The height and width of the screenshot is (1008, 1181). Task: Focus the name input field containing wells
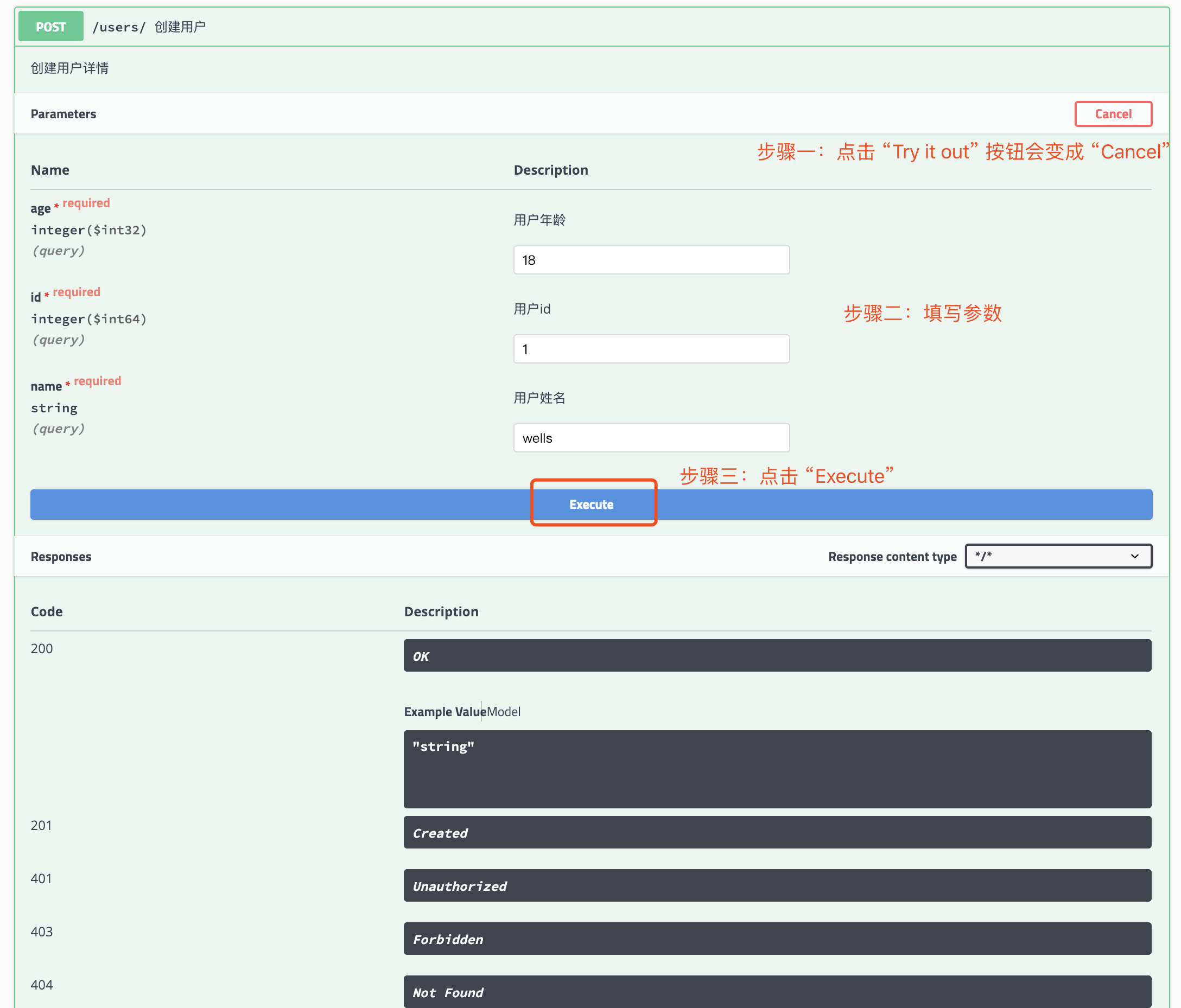point(651,438)
